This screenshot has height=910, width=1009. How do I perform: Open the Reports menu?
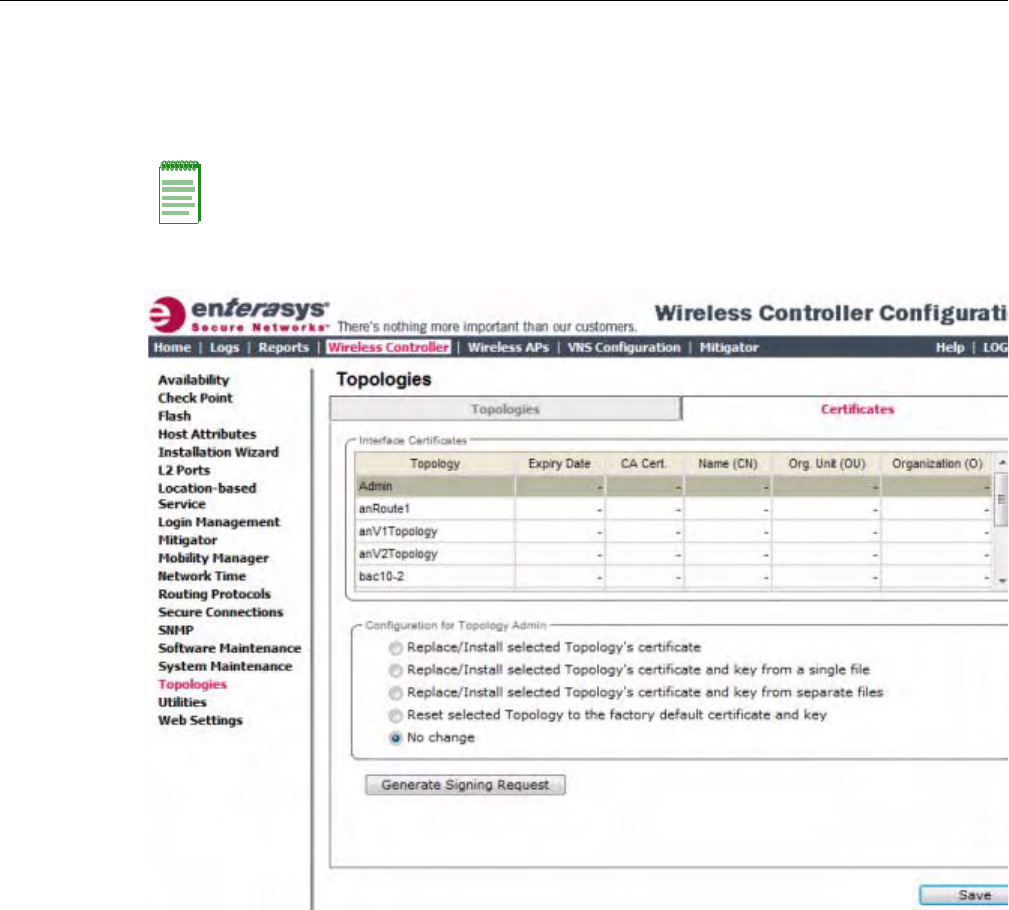click(284, 348)
